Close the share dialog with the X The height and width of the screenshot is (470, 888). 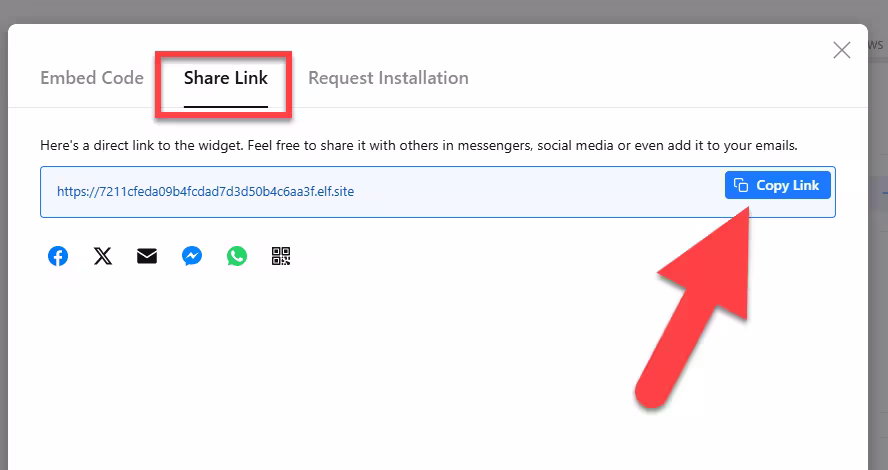(x=842, y=50)
